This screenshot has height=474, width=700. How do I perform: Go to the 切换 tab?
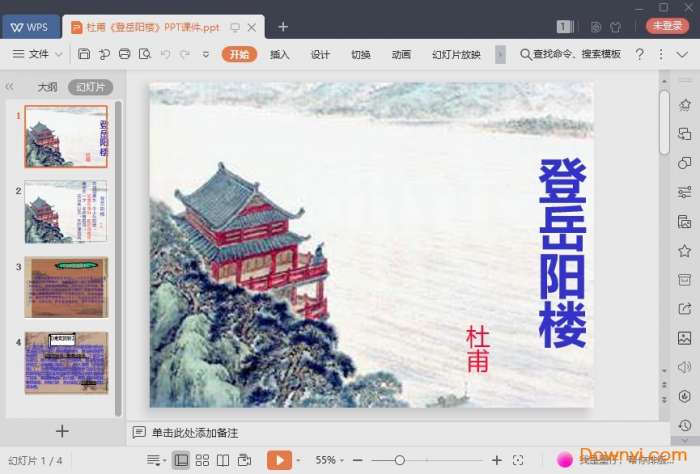coord(361,54)
